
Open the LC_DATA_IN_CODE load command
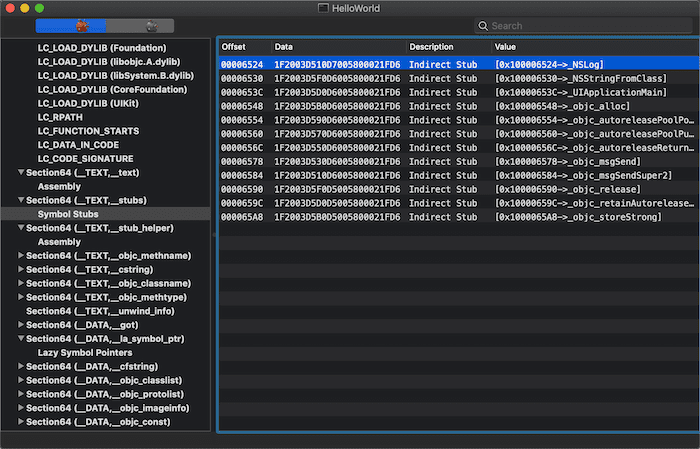click(x=78, y=145)
